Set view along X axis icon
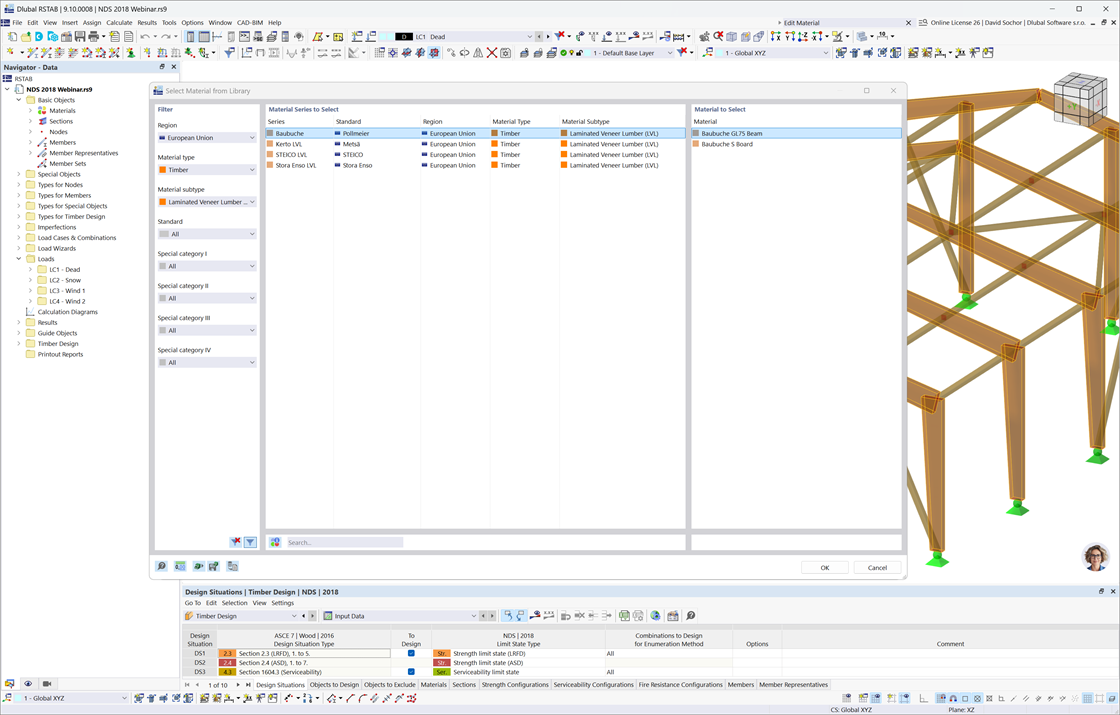 tap(775, 36)
